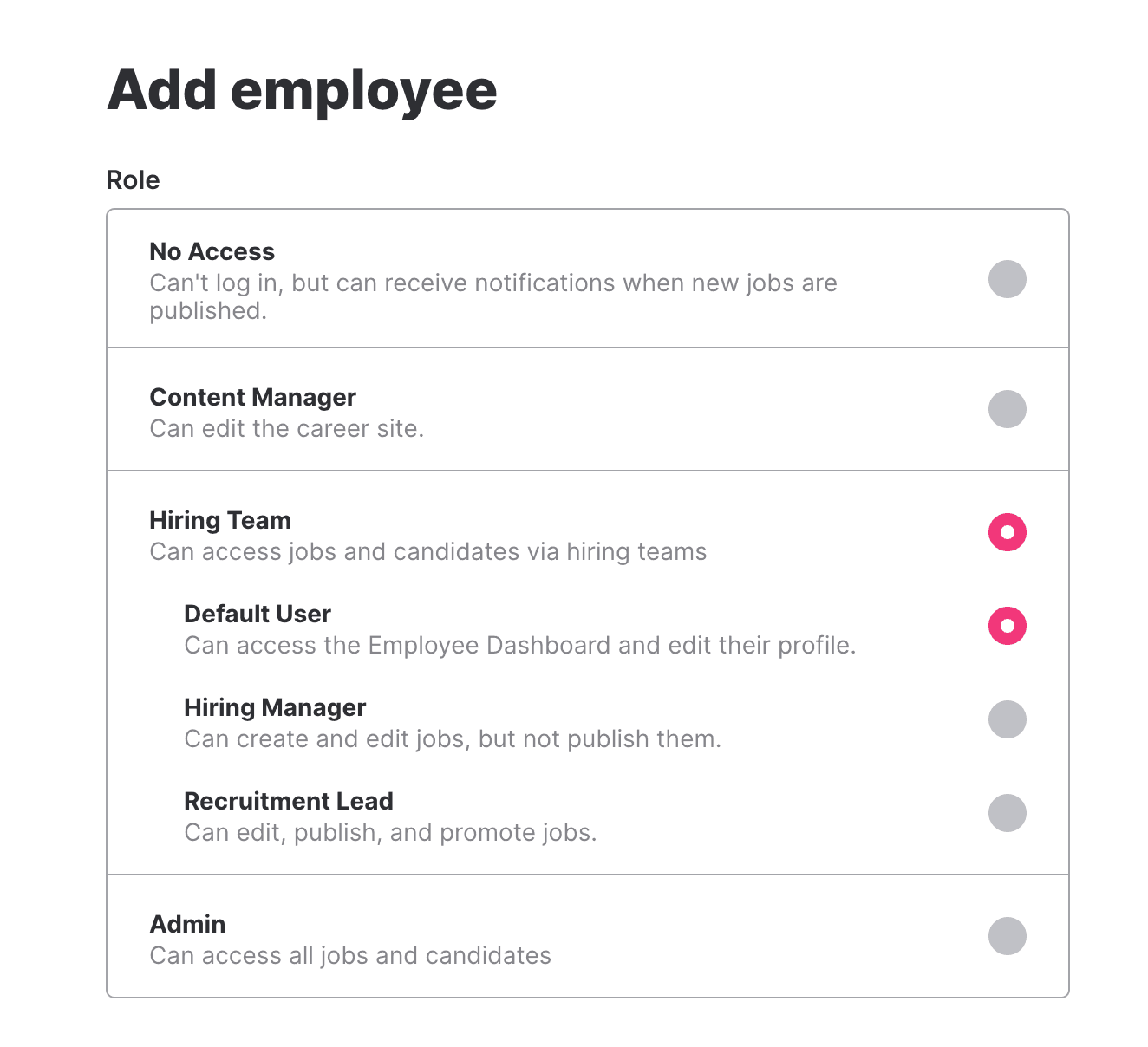Pick the Hiring Manager radio button
The image size is (1148, 1047).
[x=1007, y=719]
